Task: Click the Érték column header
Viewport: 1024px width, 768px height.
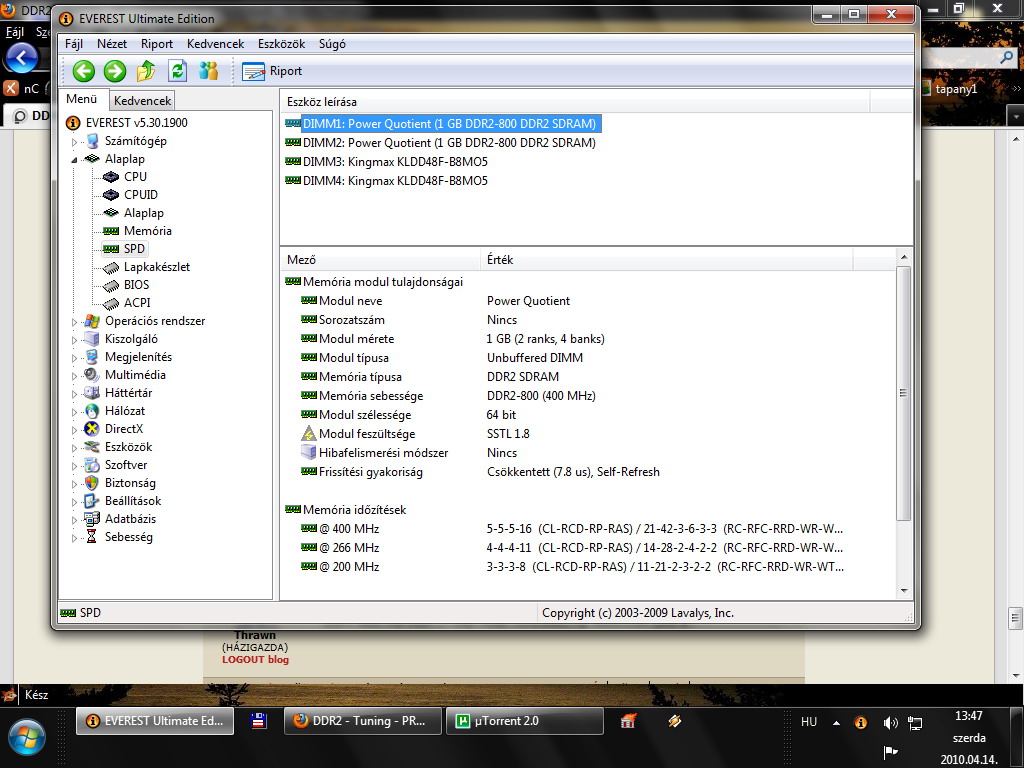Action: point(667,260)
